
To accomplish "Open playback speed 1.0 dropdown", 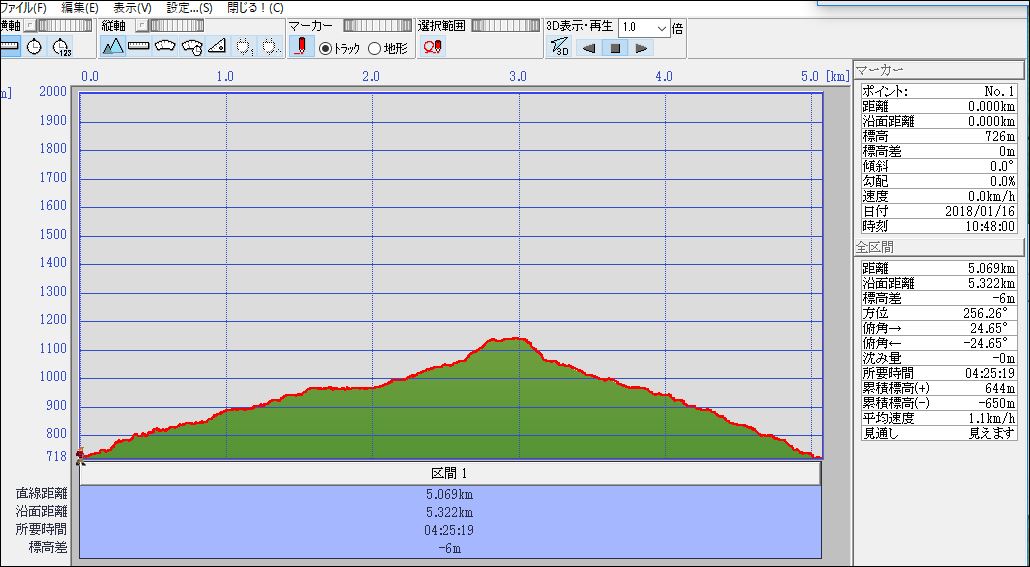I will [x=661, y=28].
